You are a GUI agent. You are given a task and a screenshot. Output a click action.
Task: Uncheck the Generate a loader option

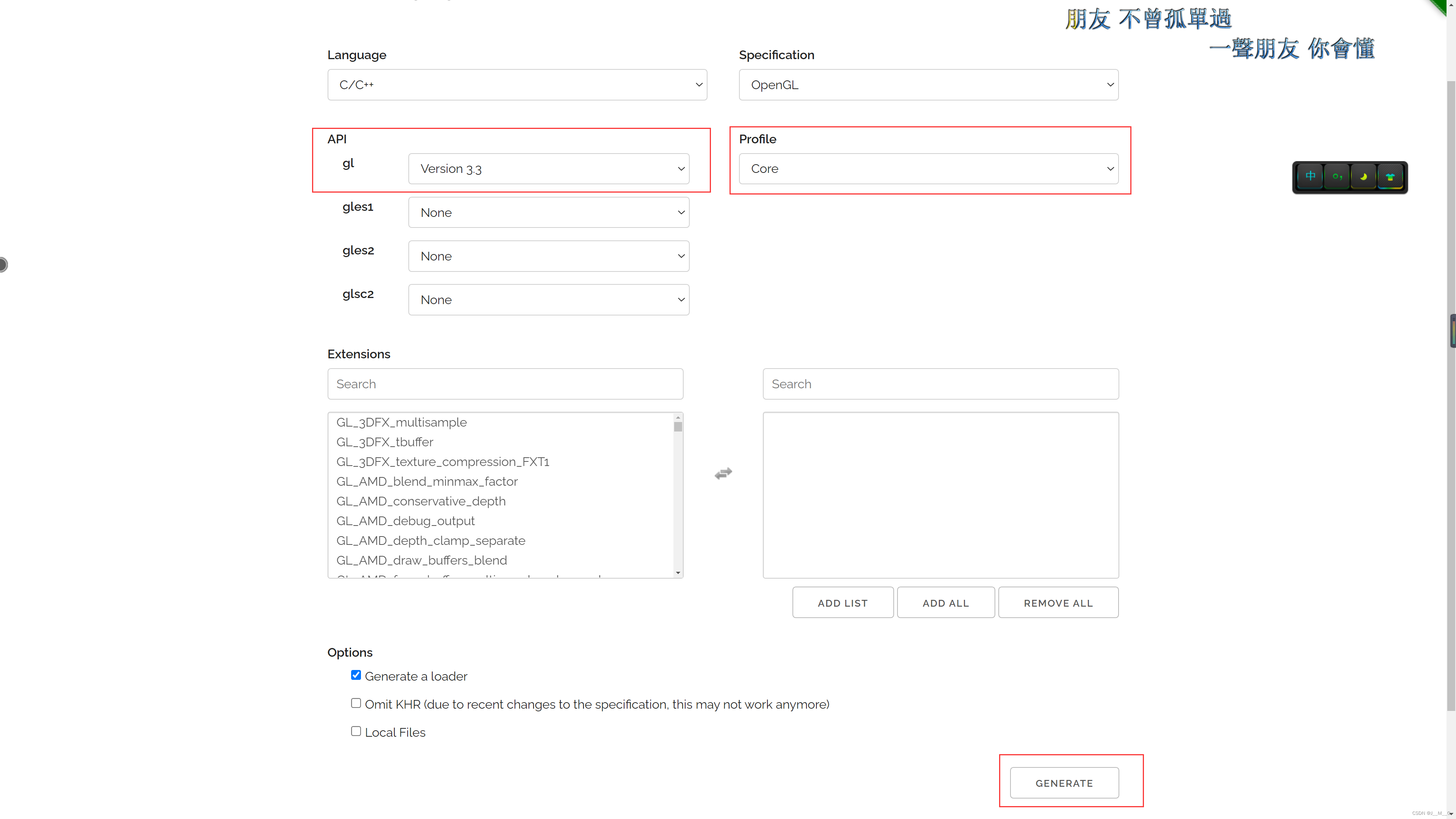pos(356,674)
